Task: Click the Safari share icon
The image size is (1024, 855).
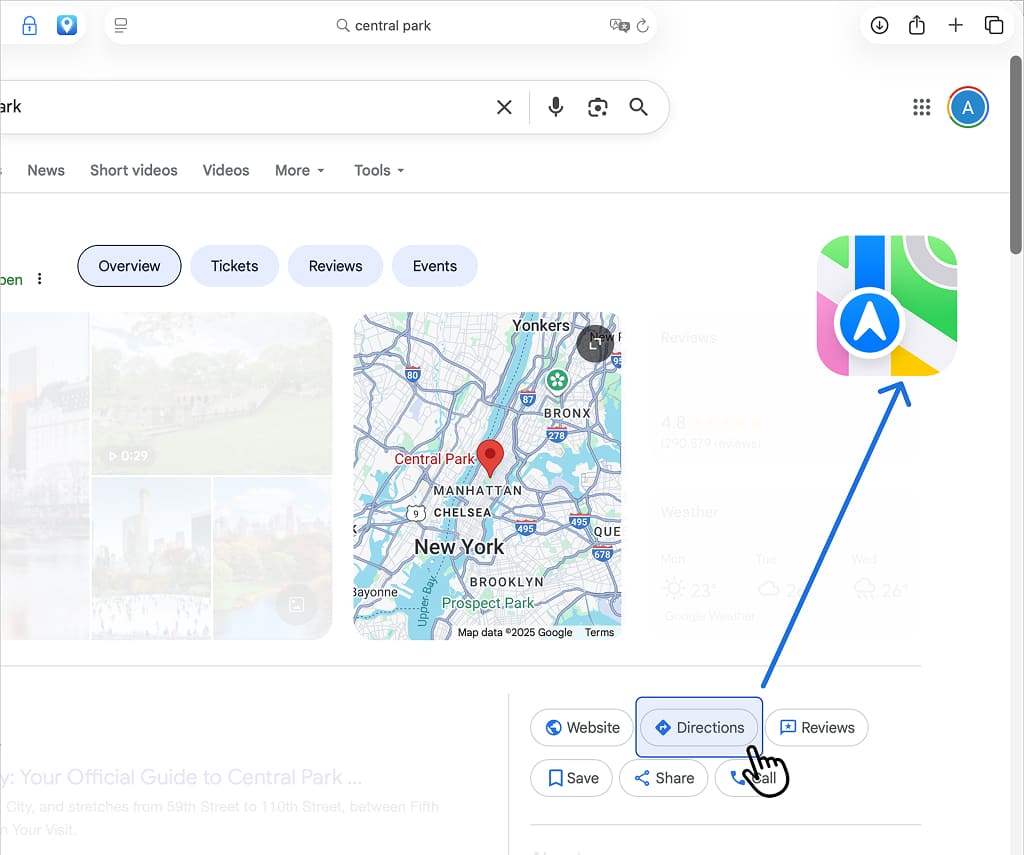Action: tap(917, 26)
